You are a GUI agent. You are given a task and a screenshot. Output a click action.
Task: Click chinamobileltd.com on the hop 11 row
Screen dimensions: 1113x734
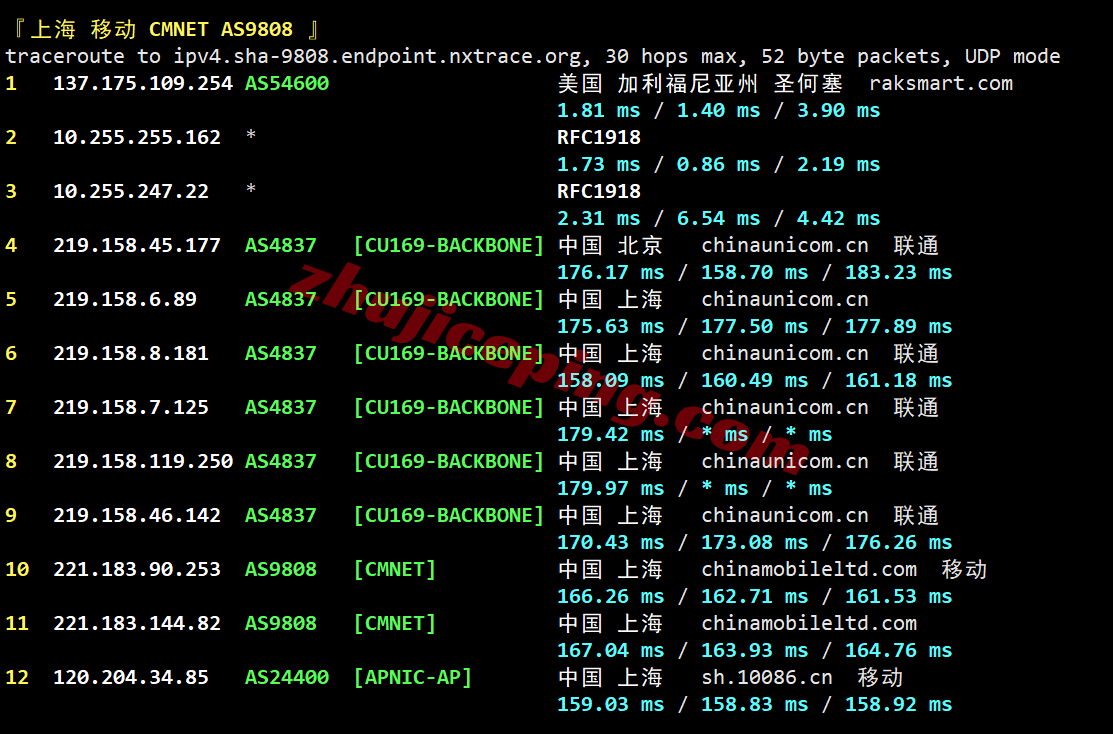point(809,624)
